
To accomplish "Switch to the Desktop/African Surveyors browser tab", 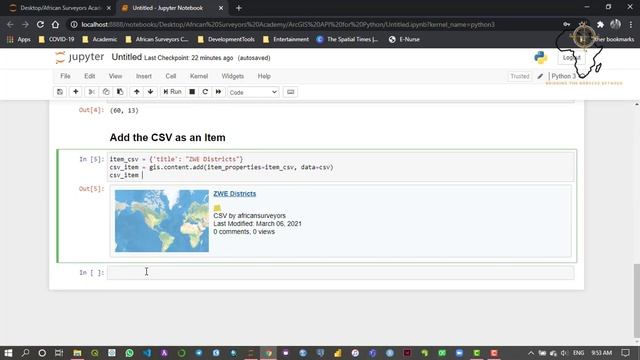I will [x=60, y=8].
